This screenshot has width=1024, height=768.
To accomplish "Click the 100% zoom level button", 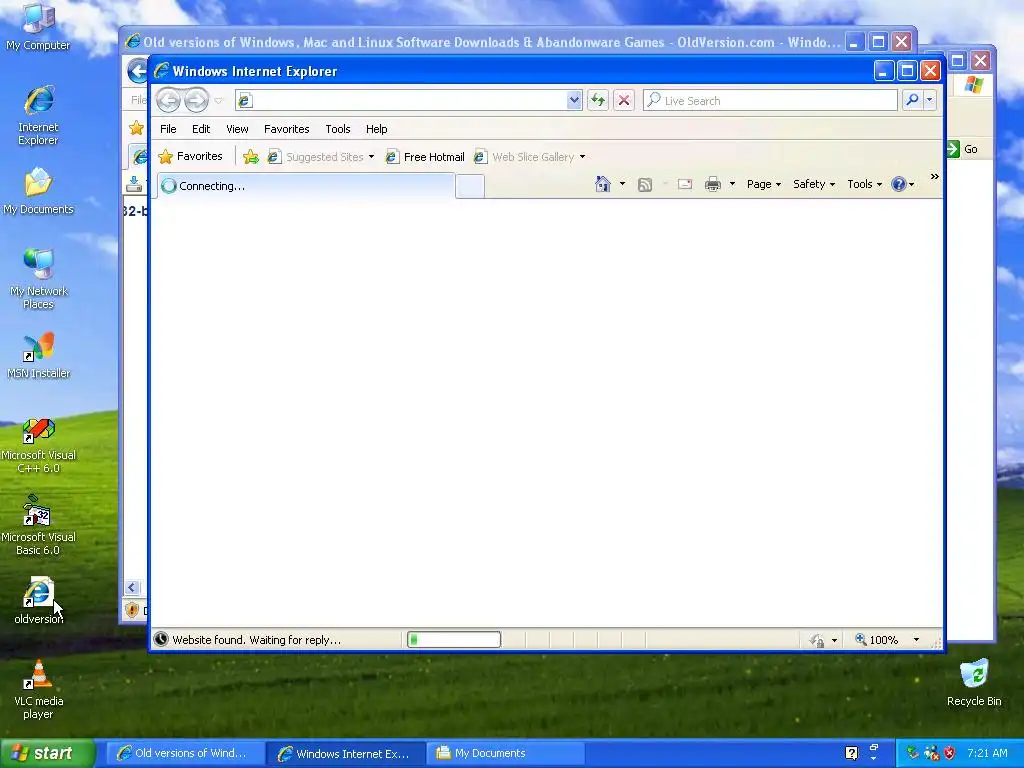I will tap(876, 640).
